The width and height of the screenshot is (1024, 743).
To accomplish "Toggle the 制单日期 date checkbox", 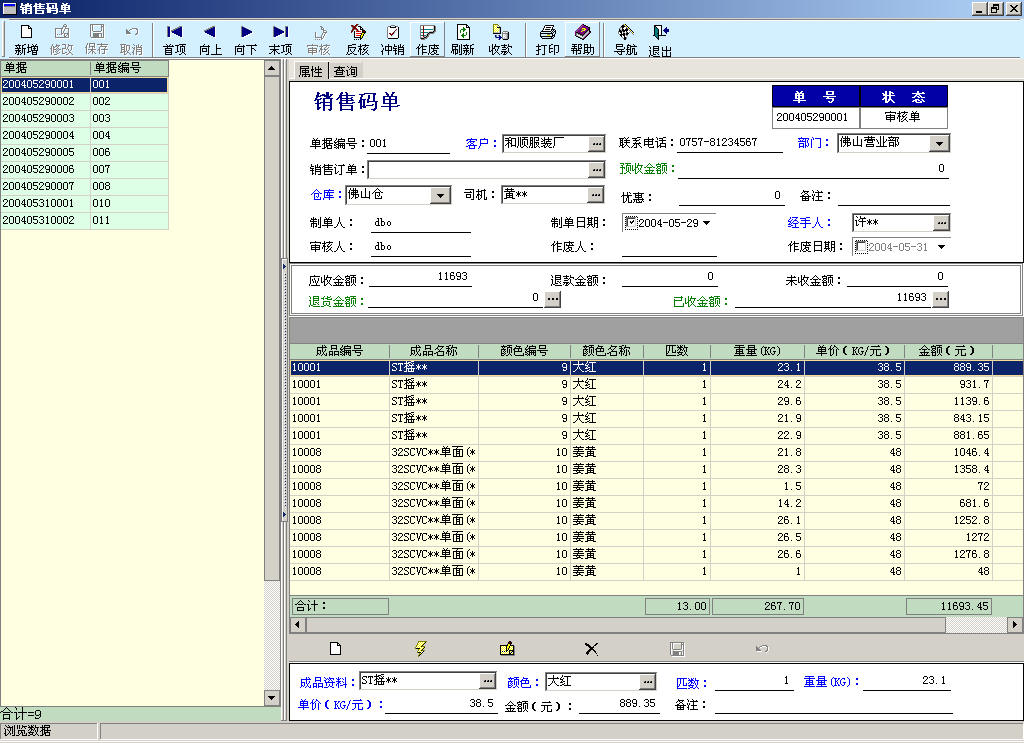I will tap(631, 223).
